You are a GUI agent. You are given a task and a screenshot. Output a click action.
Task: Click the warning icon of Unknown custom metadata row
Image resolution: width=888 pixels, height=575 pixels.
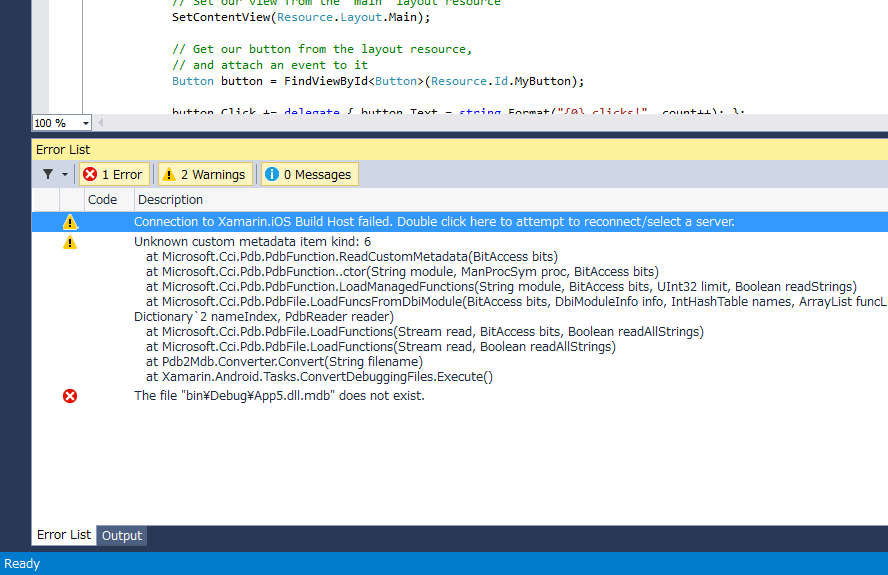pyautogui.click(x=70, y=242)
